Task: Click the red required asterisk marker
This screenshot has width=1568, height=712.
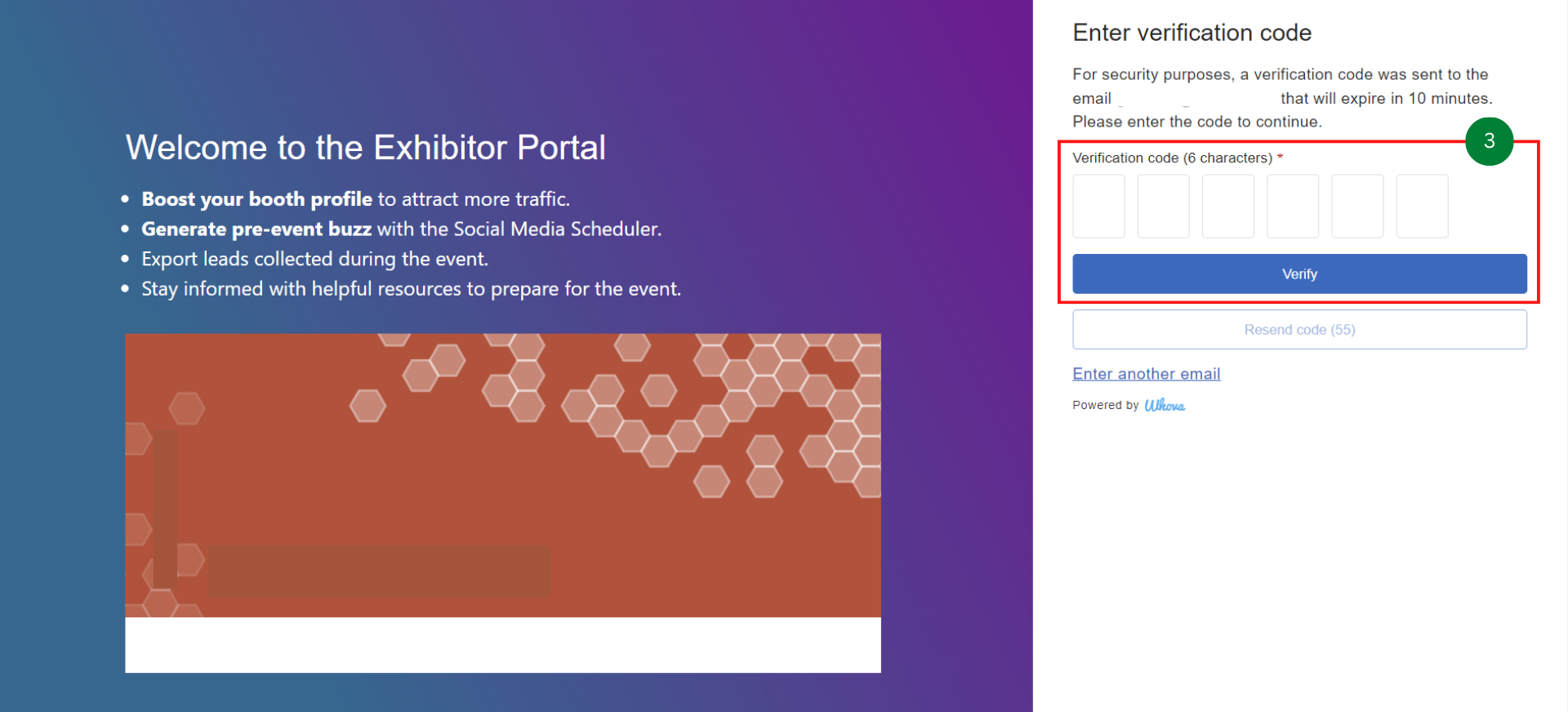Action: [1280, 157]
